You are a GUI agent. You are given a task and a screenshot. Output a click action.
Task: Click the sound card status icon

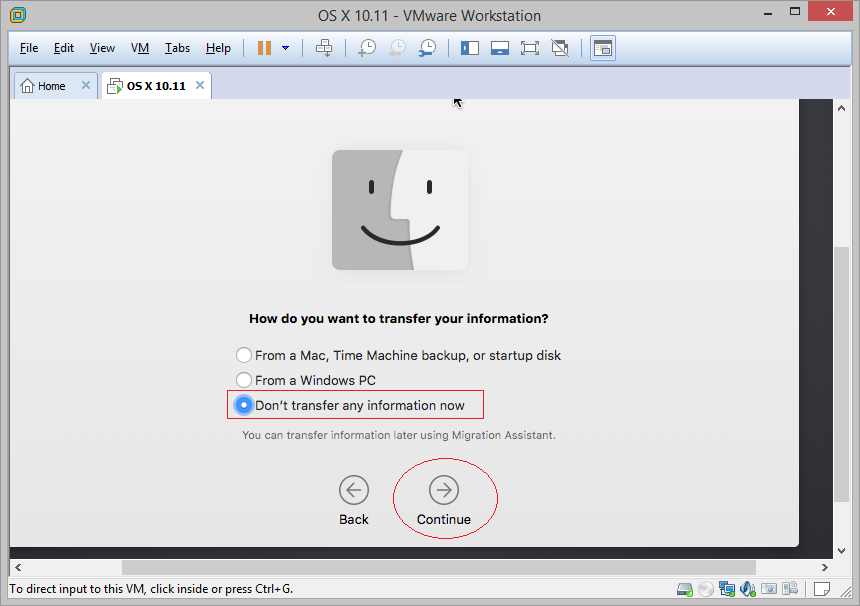point(748,590)
